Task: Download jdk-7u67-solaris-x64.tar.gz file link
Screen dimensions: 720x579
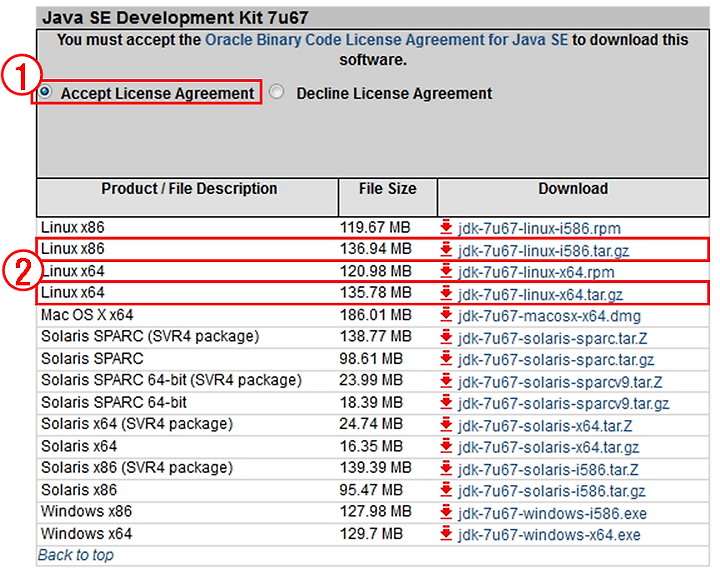Action: pos(549,448)
